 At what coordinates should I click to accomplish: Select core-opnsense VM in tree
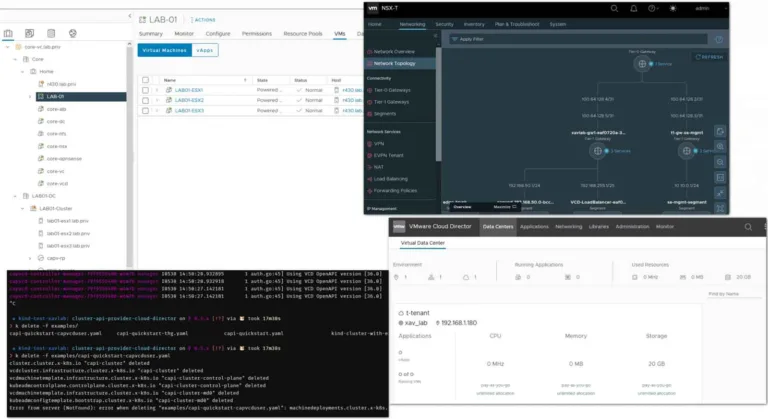[64, 159]
